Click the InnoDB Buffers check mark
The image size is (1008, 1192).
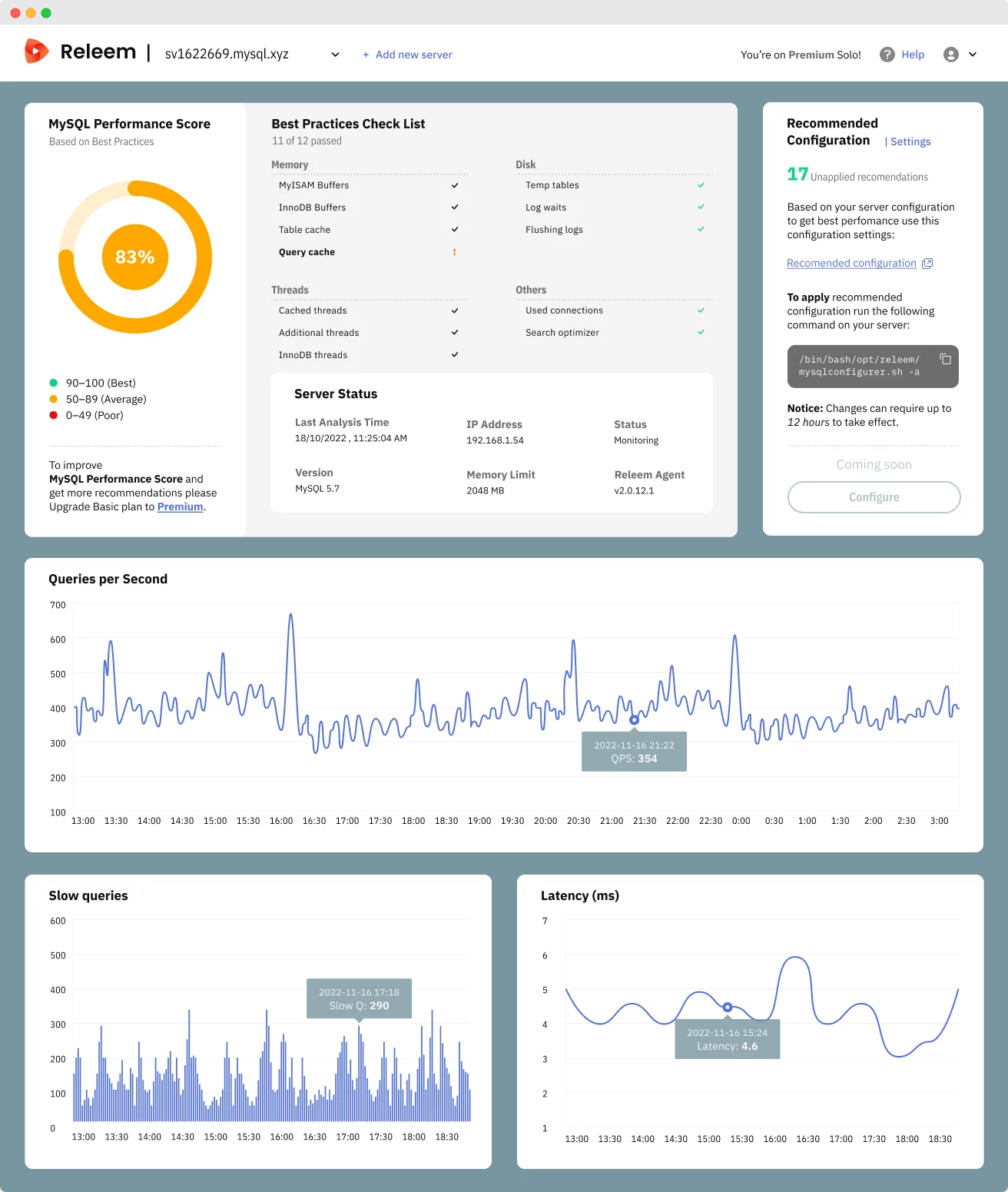click(455, 207)
